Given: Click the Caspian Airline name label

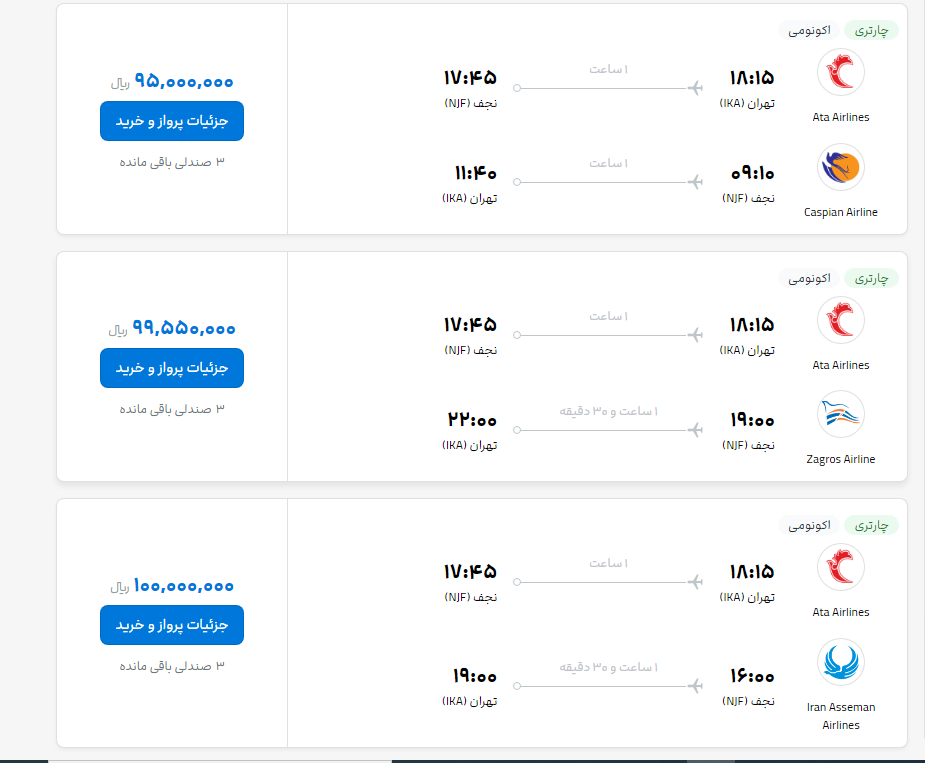Looking at the screenshot, I should tap(841, 212).
